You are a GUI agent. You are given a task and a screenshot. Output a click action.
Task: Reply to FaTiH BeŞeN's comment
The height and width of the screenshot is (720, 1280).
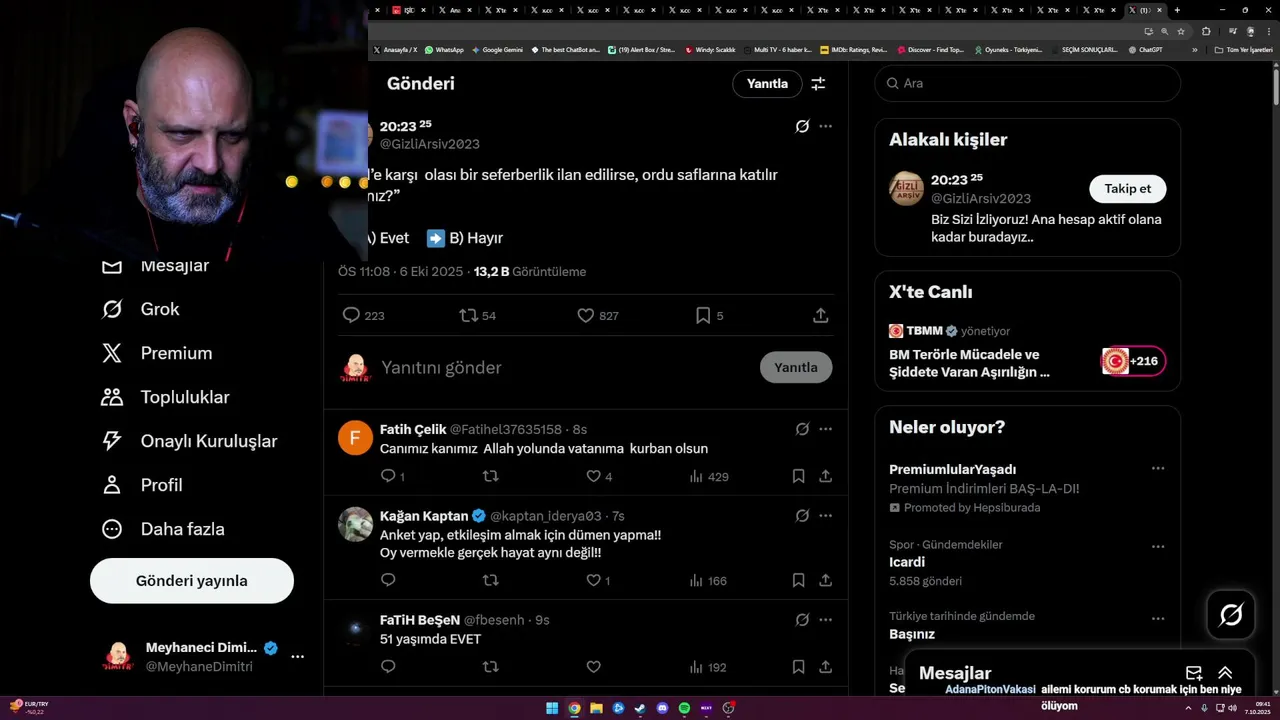click(x=388, y=667)
